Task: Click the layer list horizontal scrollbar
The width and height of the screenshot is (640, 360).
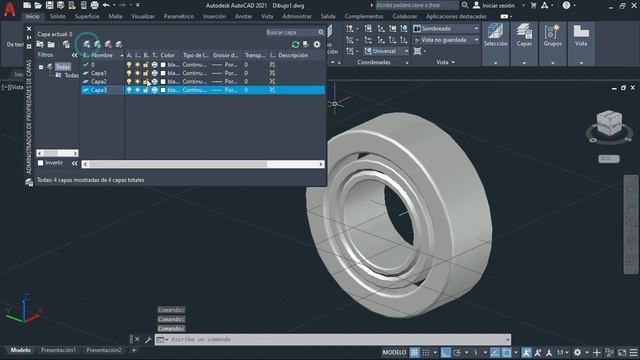Action: point(203,164)
